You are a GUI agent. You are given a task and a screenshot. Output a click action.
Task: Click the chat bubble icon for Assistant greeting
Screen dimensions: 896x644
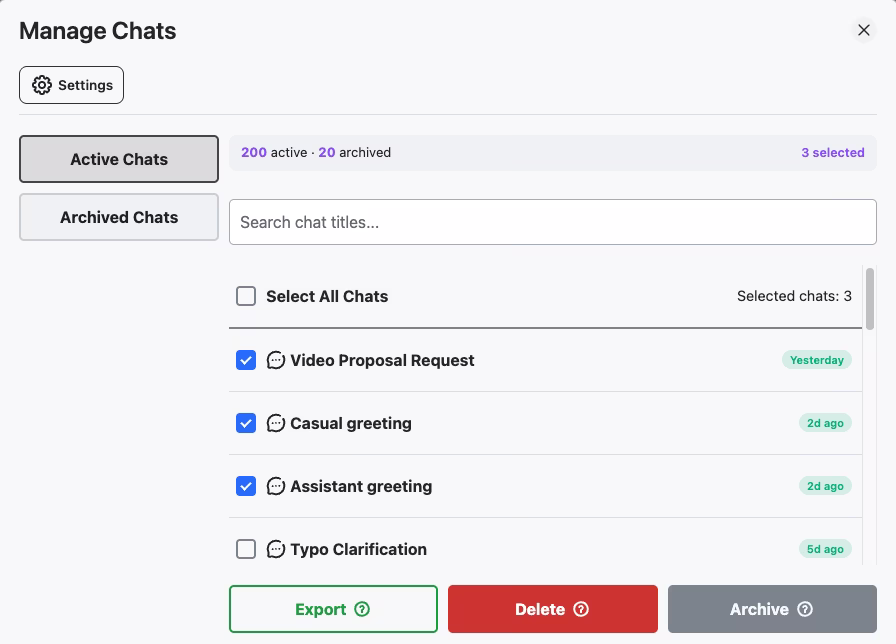point(275,486)
